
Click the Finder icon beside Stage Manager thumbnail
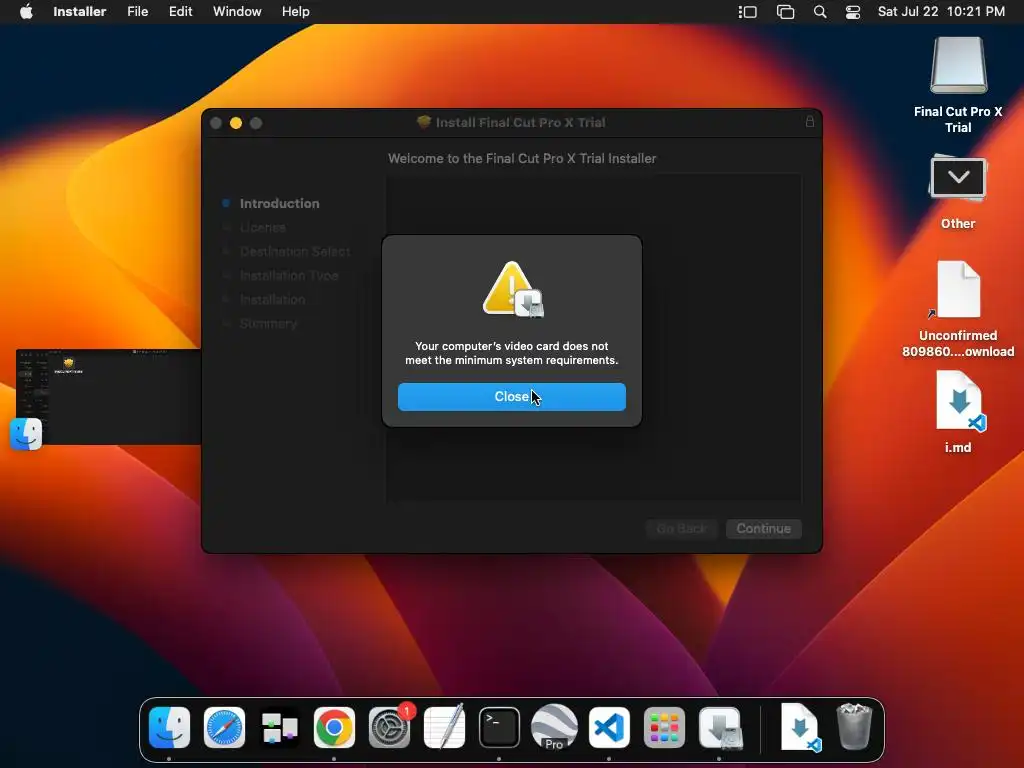[x=26, y=434]
